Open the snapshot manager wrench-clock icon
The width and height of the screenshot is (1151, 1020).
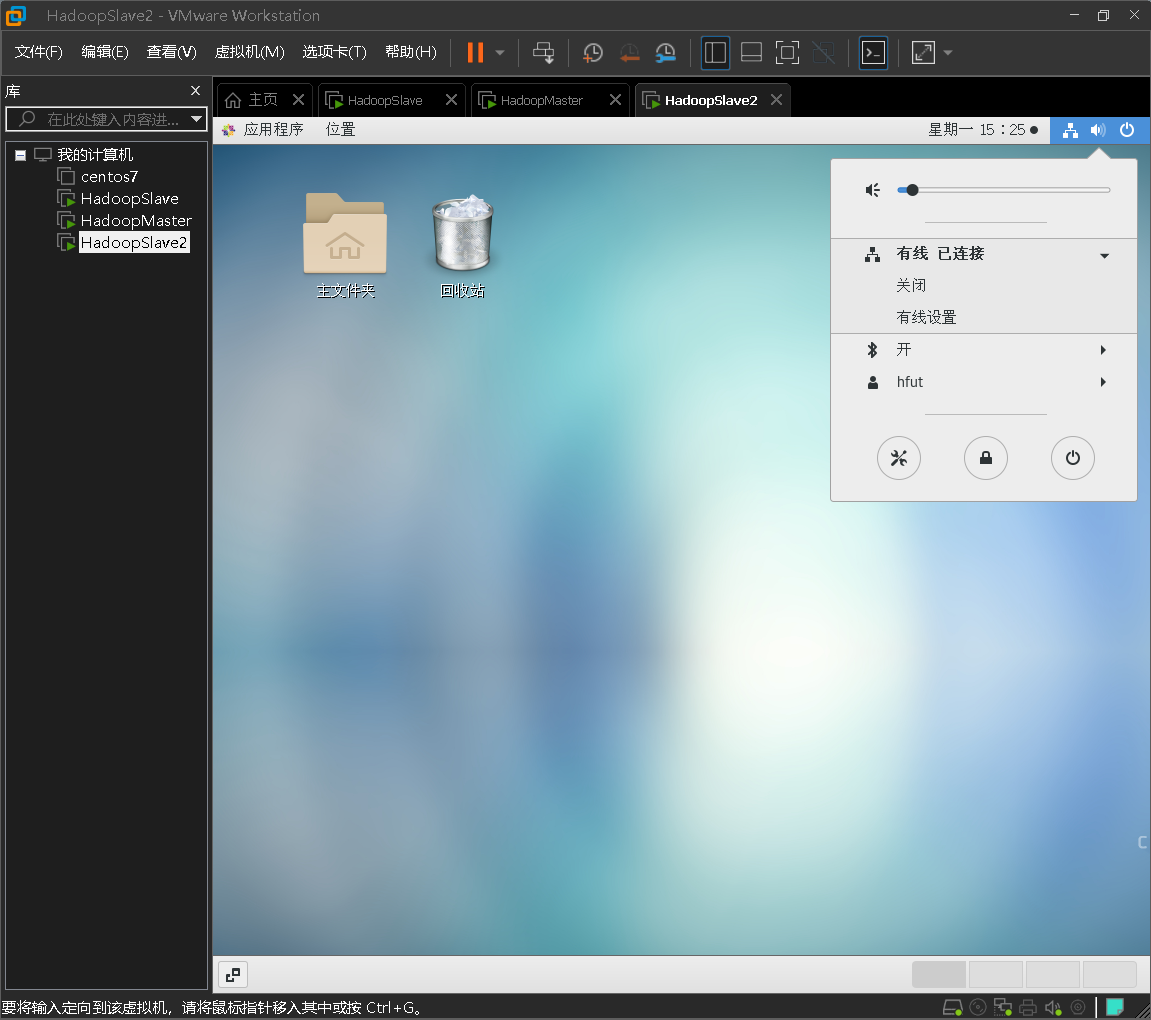(x=666, y=53)
